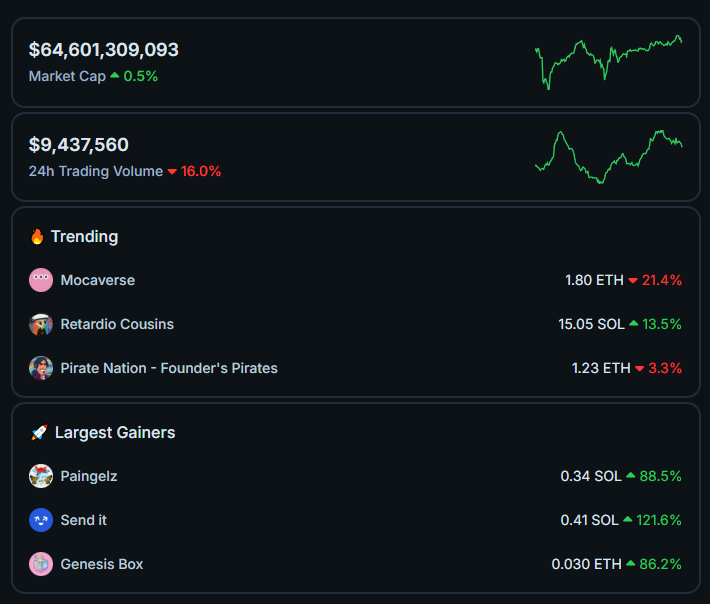The height and width of the screenshot is (604, 710).
Task: Click the Mocaverse collection avatar icon
Action: 41,280
